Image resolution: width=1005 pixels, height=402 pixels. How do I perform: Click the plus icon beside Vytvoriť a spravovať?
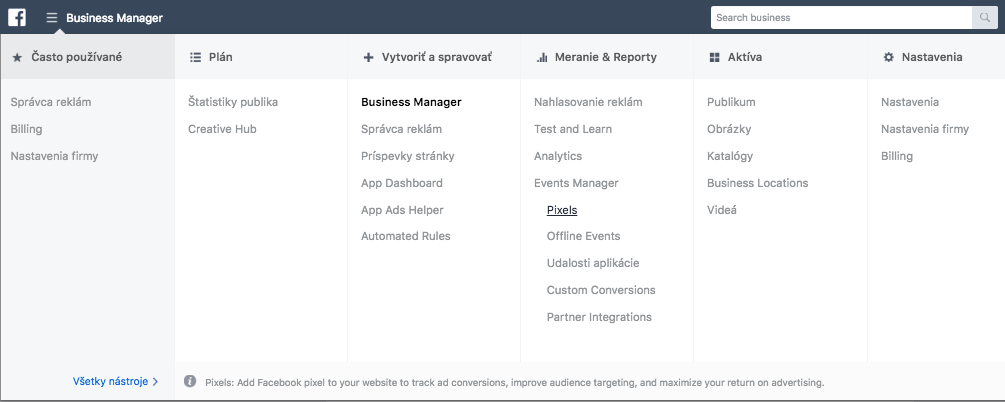(x=368, y=57)
